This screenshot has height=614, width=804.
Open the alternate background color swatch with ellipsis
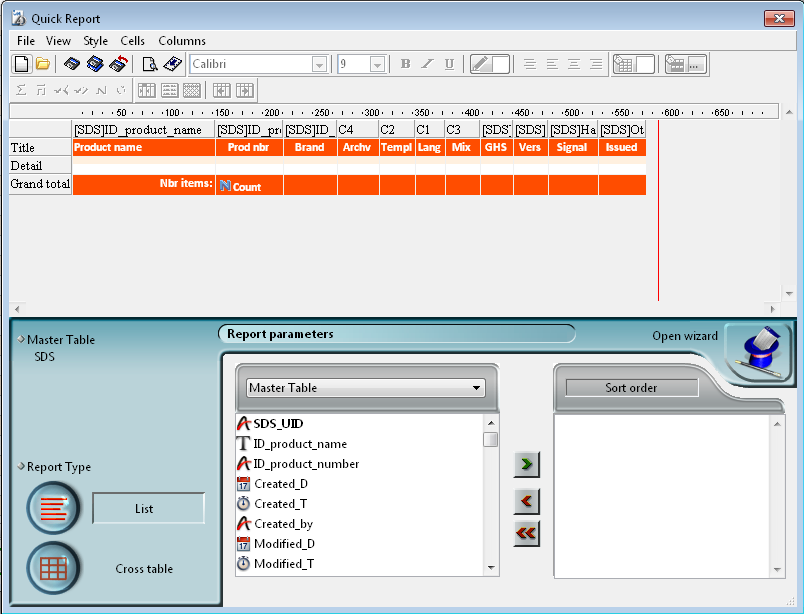pos(686,64)
